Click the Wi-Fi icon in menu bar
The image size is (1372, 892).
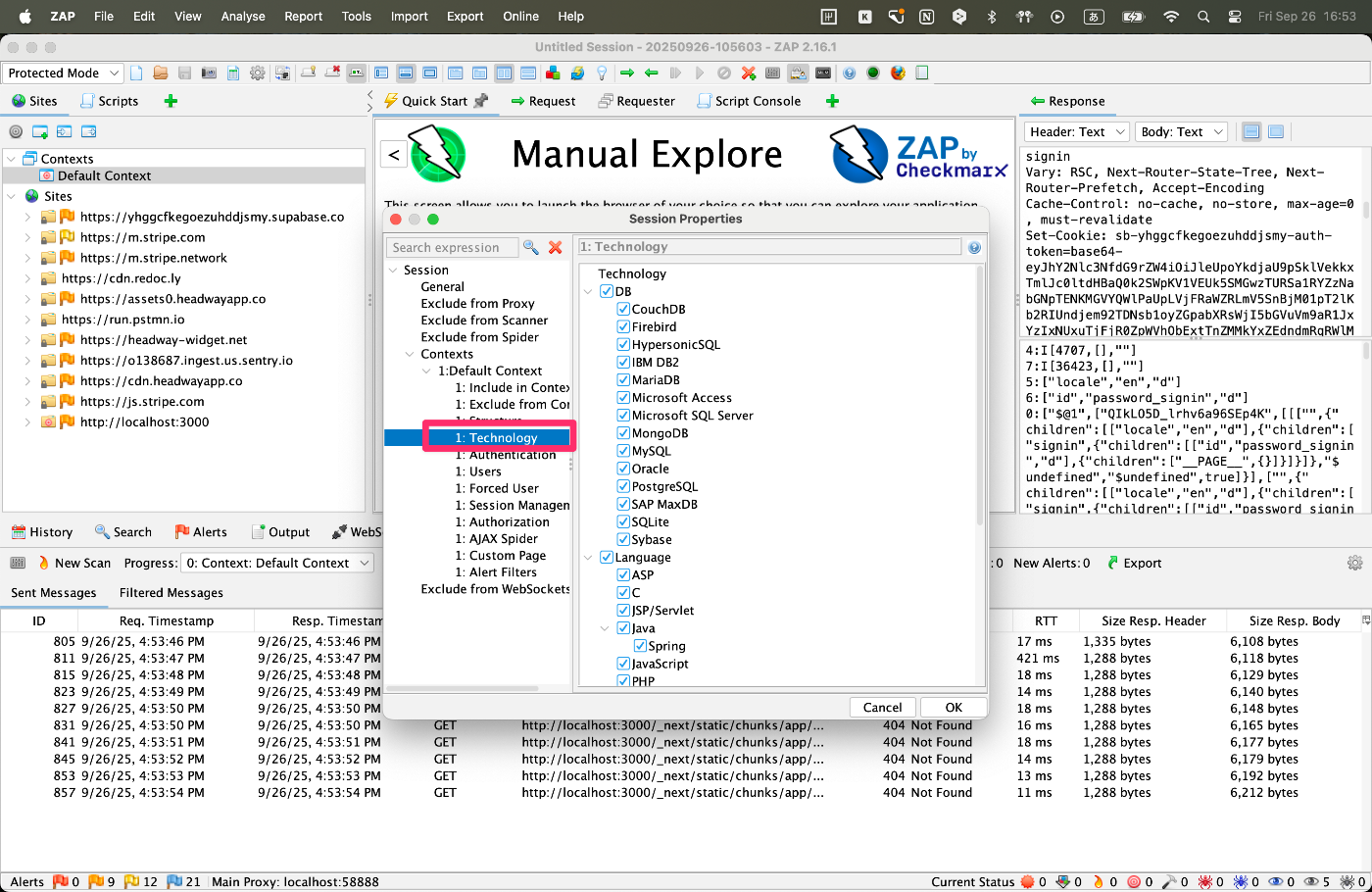[1170, 16]
